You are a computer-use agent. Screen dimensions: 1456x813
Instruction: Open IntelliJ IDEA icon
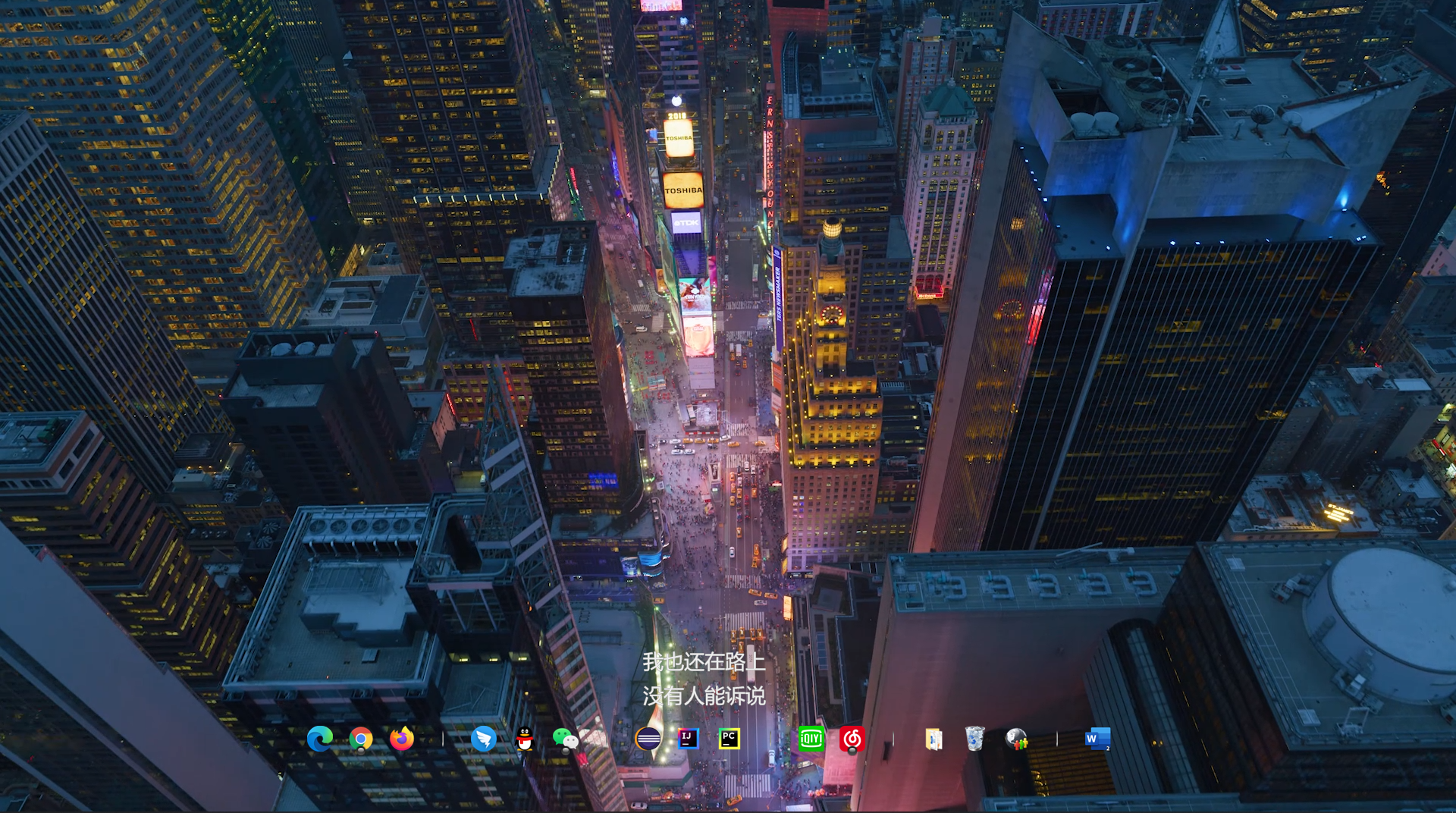tap(689, 738)
